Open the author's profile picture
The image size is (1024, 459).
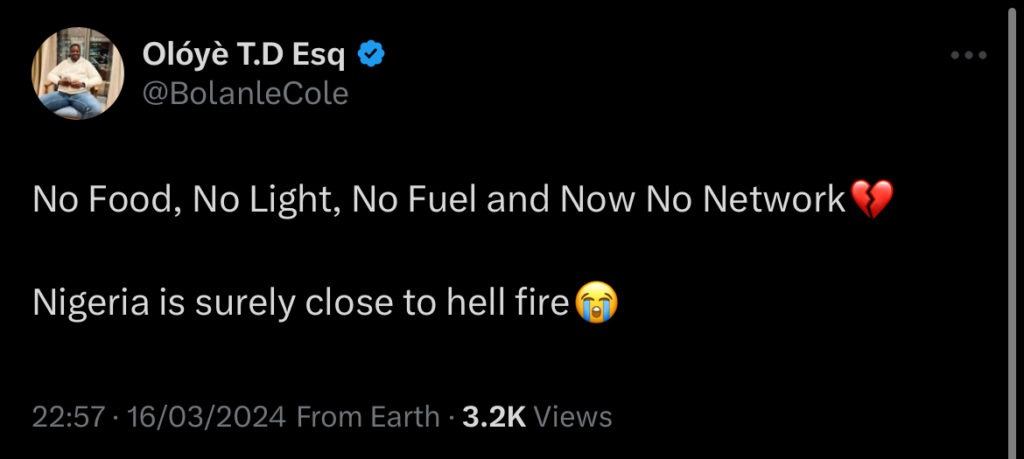pos(74,74)
